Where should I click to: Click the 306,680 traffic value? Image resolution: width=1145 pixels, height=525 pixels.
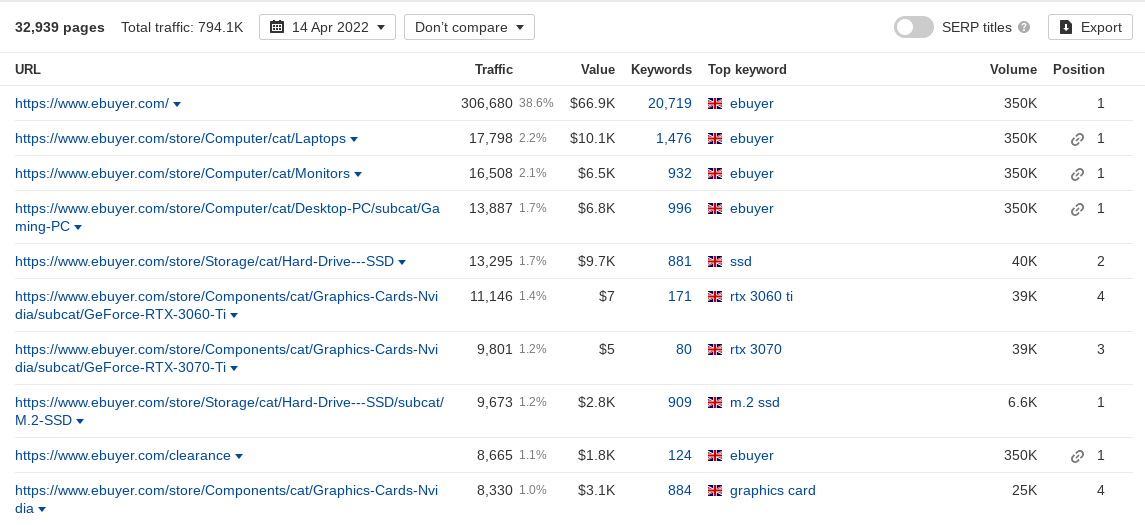coord(487,104)
